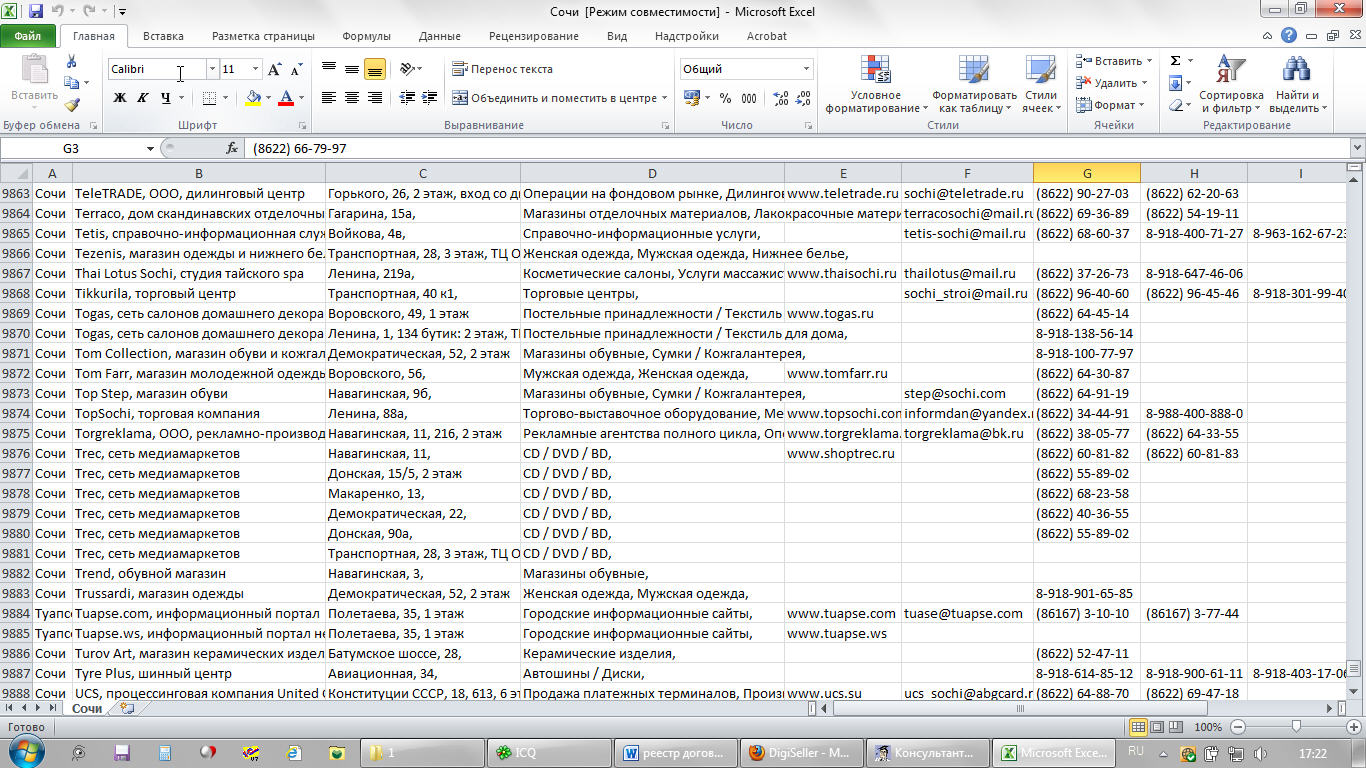1366x768 pixels.
Task: Click the text orientation icon
Action: tap(408, 69)
